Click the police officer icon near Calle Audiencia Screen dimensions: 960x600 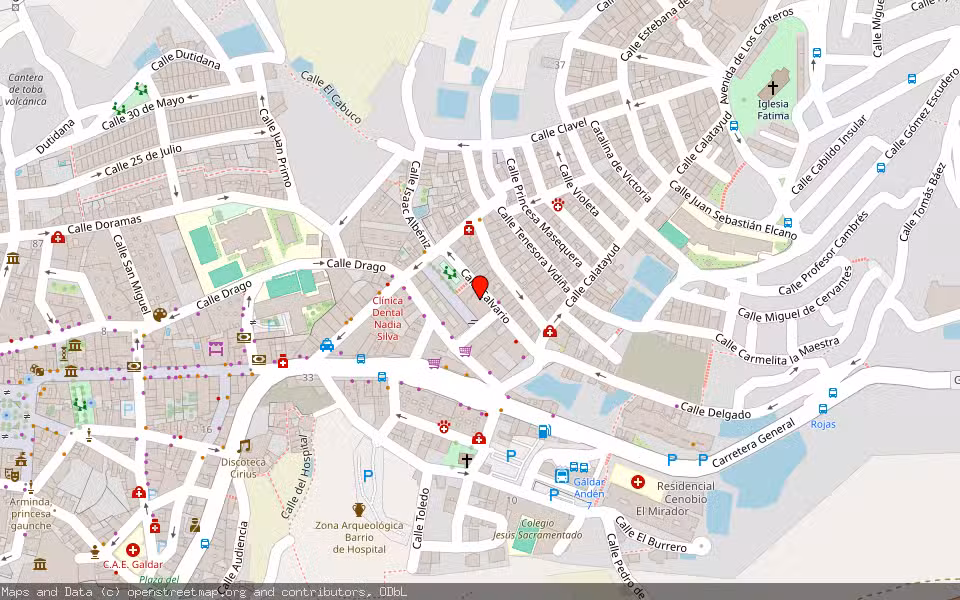point(195,525)
